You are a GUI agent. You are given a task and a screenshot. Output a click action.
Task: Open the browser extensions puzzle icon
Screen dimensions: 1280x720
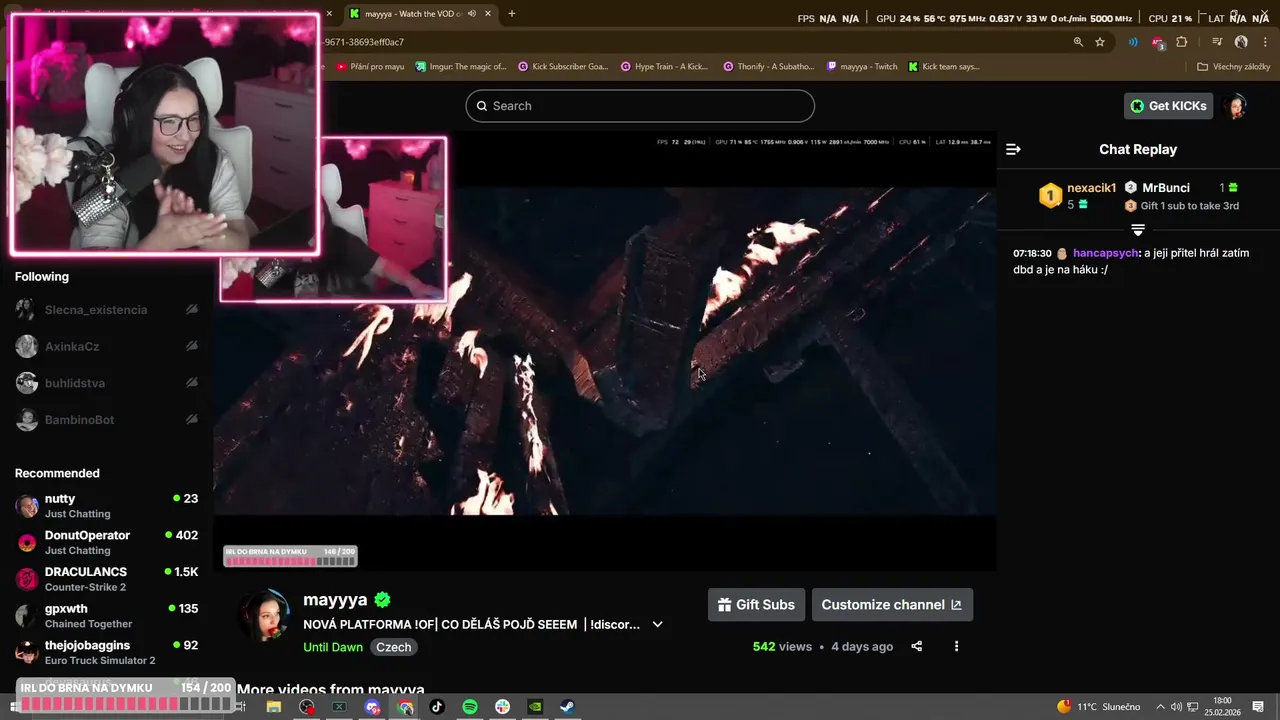pos(1182,42)
